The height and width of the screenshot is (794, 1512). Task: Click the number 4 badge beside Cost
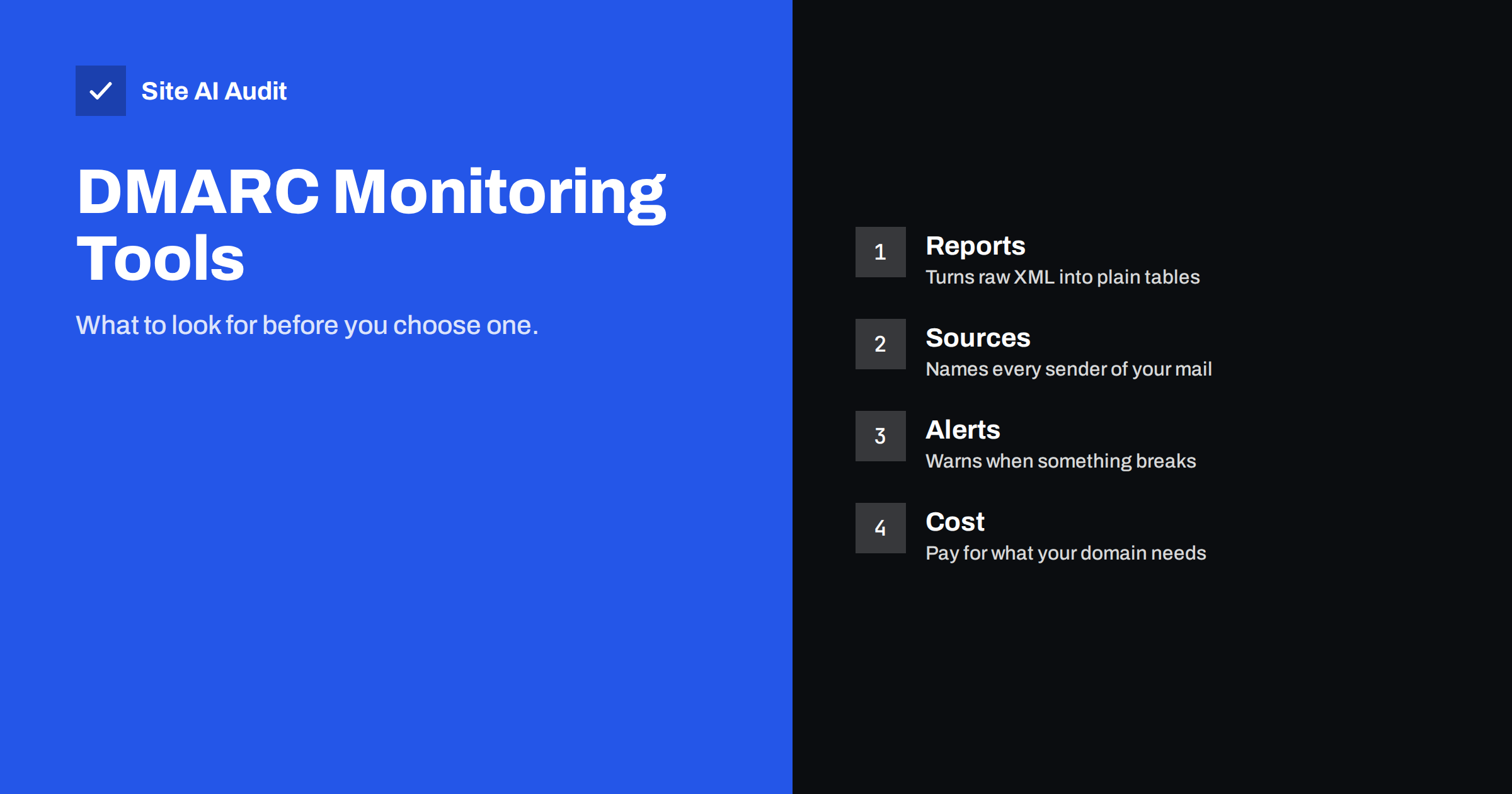881,528
